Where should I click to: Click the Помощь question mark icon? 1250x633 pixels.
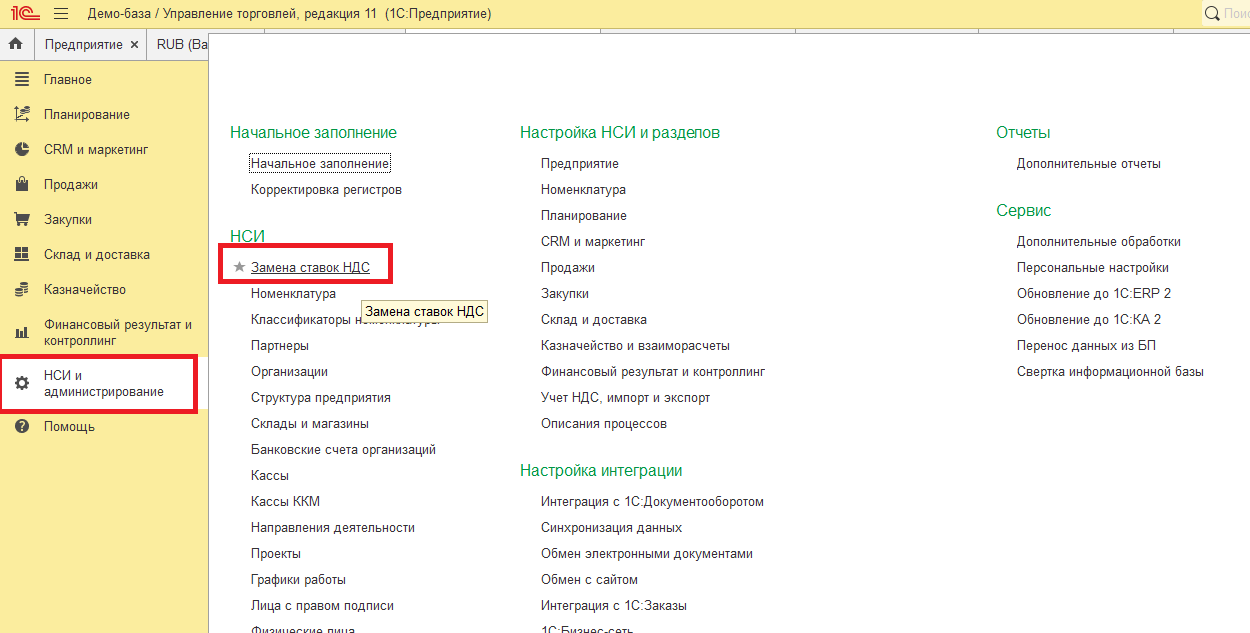[22, 427]
